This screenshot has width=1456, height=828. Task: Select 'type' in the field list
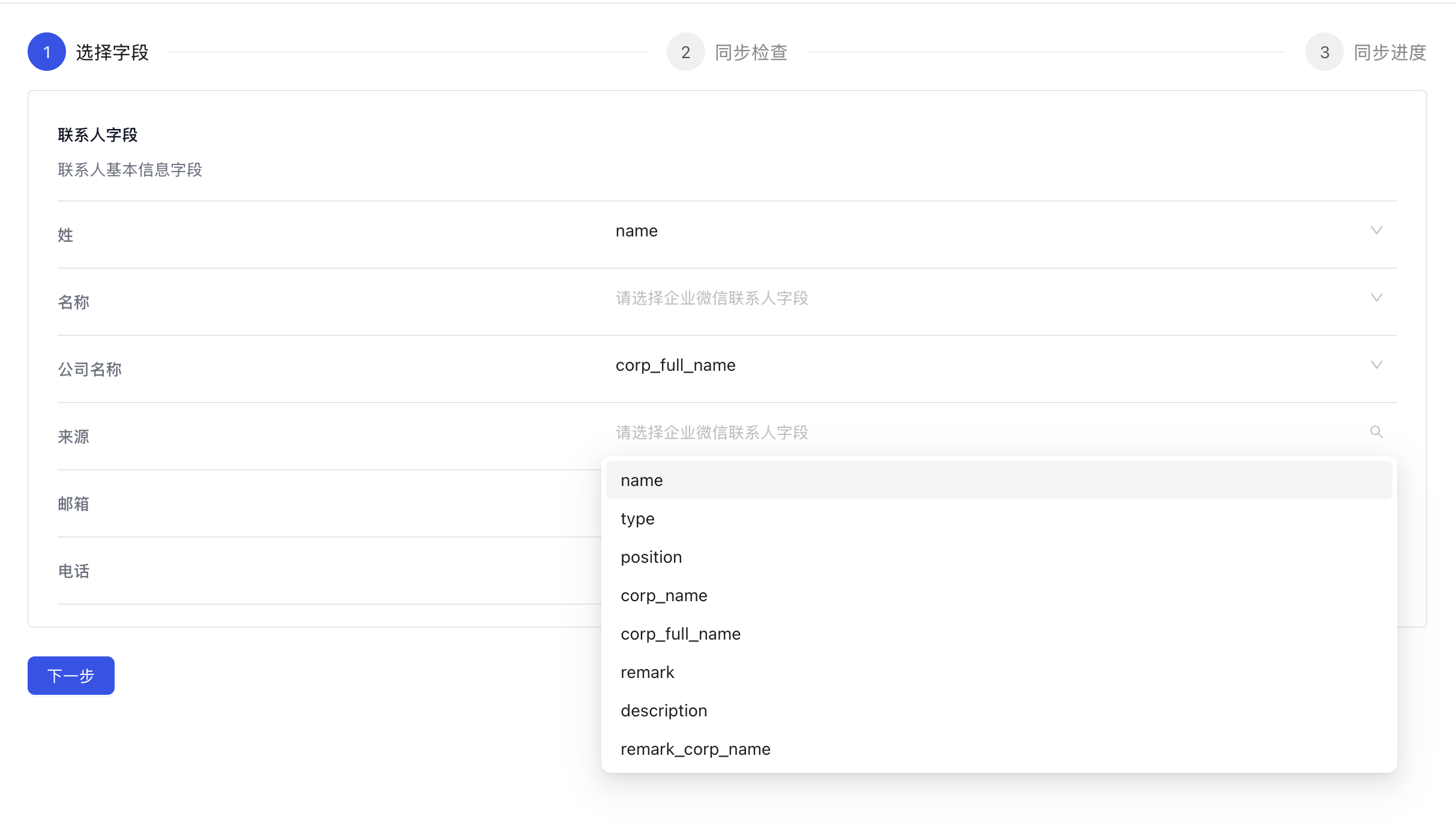click(x=637, y=518)
